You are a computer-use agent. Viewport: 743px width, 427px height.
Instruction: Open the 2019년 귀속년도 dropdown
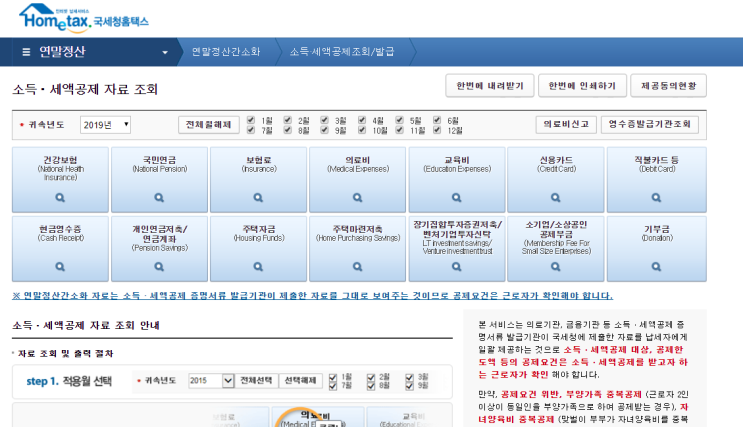tap(105, 125)
